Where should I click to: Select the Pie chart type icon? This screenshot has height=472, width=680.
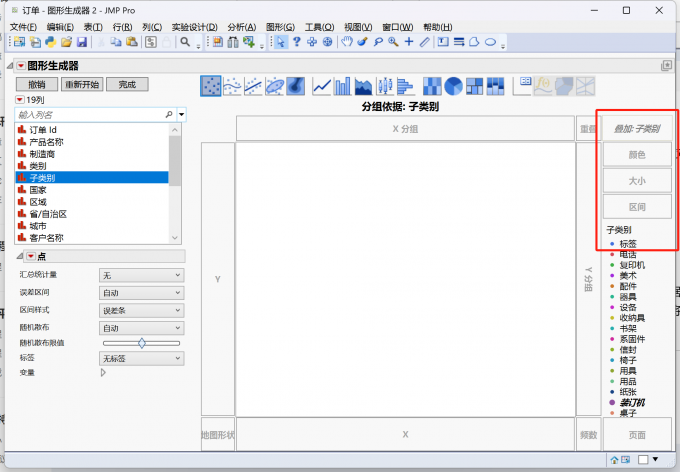pos(453,87)
